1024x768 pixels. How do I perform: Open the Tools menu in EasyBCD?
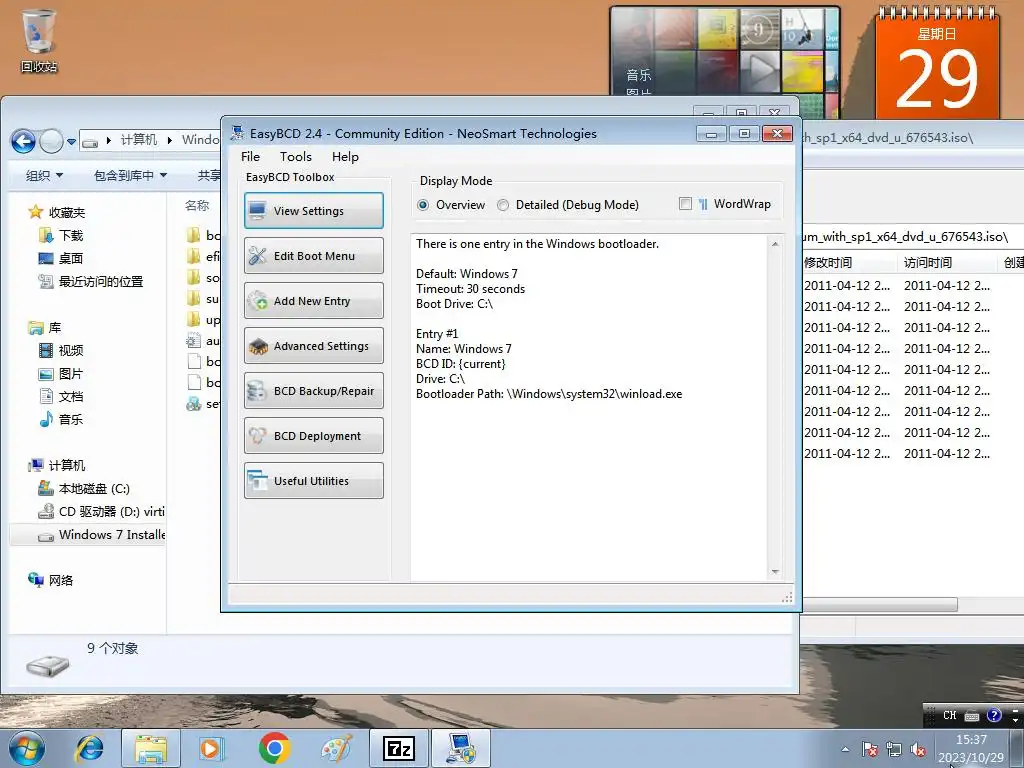[x=296, y=157]
